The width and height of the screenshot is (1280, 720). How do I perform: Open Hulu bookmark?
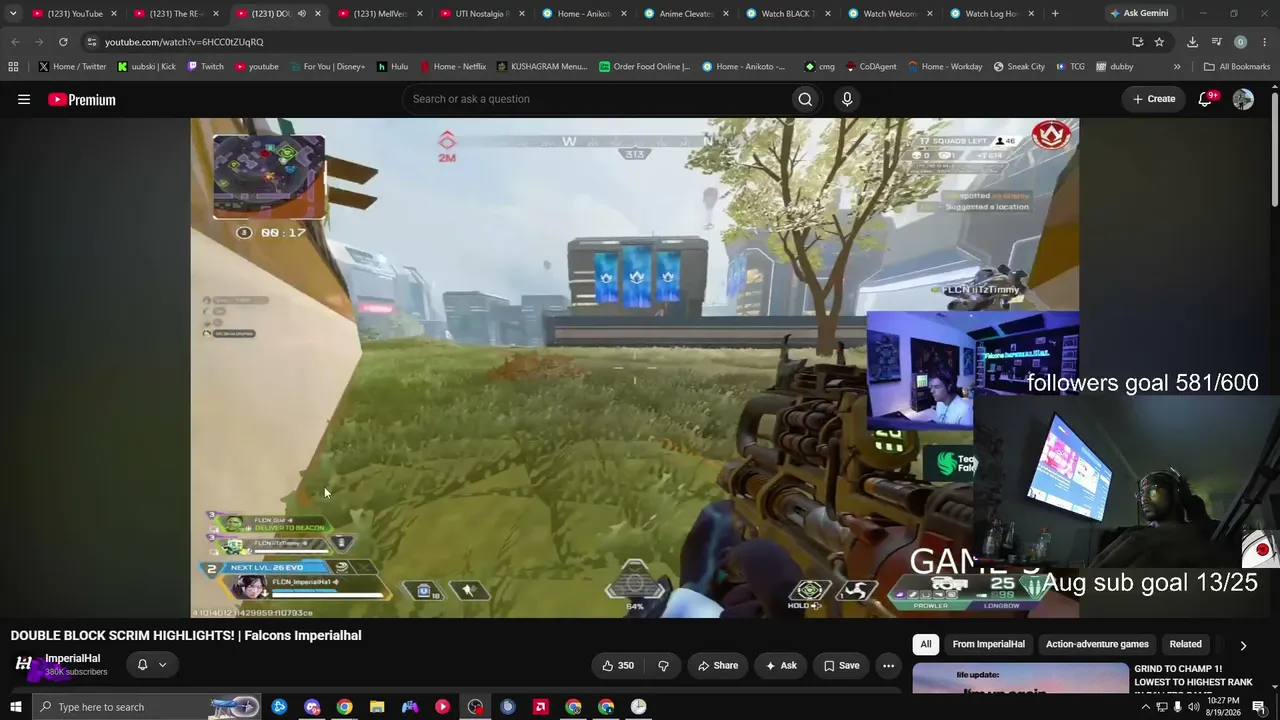[392, 67]
